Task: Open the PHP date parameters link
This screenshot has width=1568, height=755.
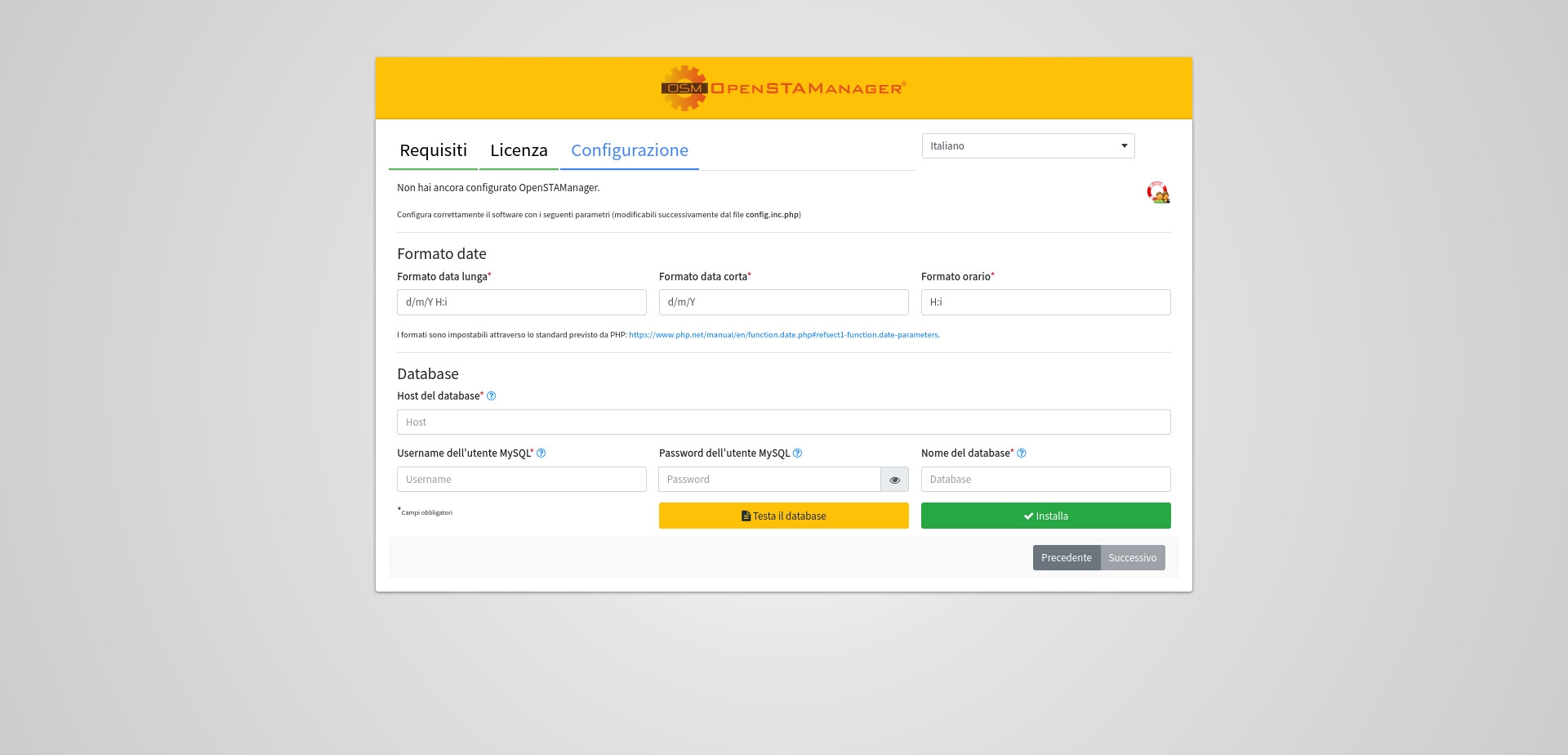Action: point(783,335)
